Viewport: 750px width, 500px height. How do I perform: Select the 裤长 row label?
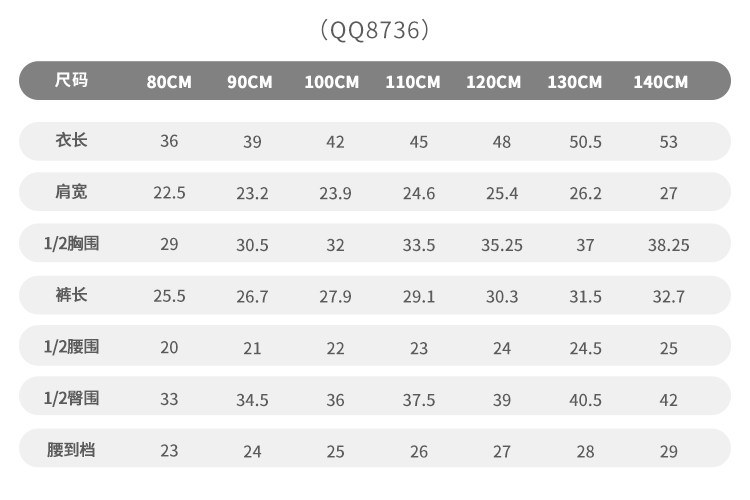click(71, 296)
